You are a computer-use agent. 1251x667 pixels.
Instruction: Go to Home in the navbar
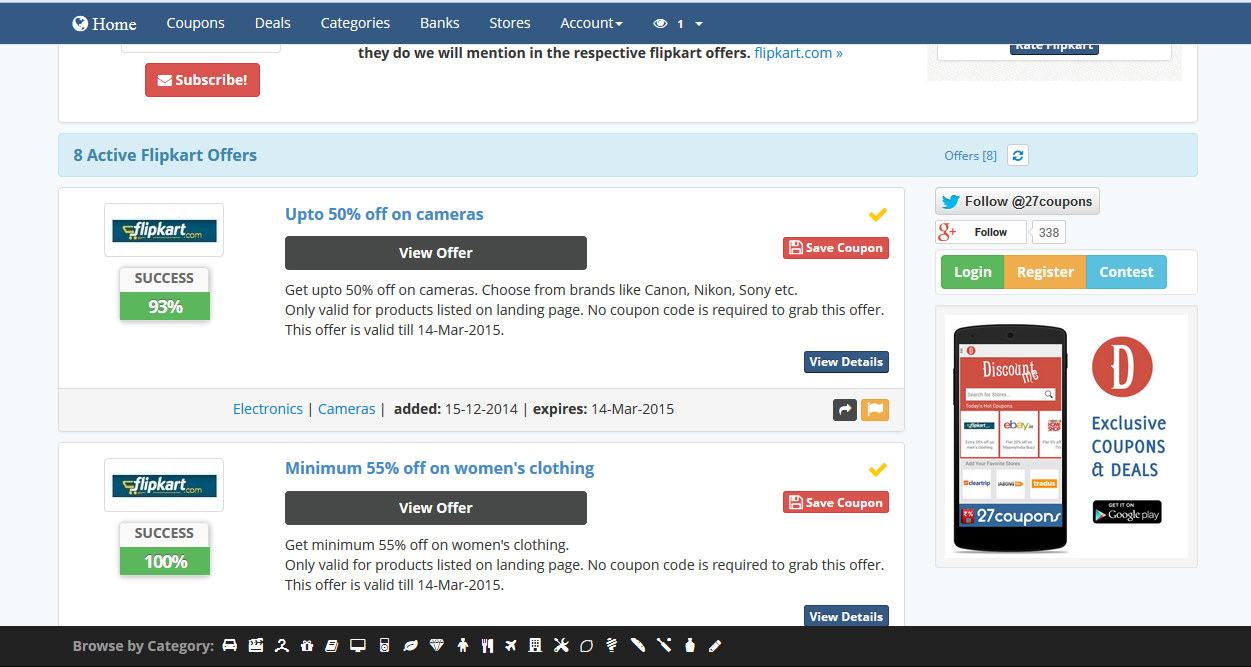104,23
